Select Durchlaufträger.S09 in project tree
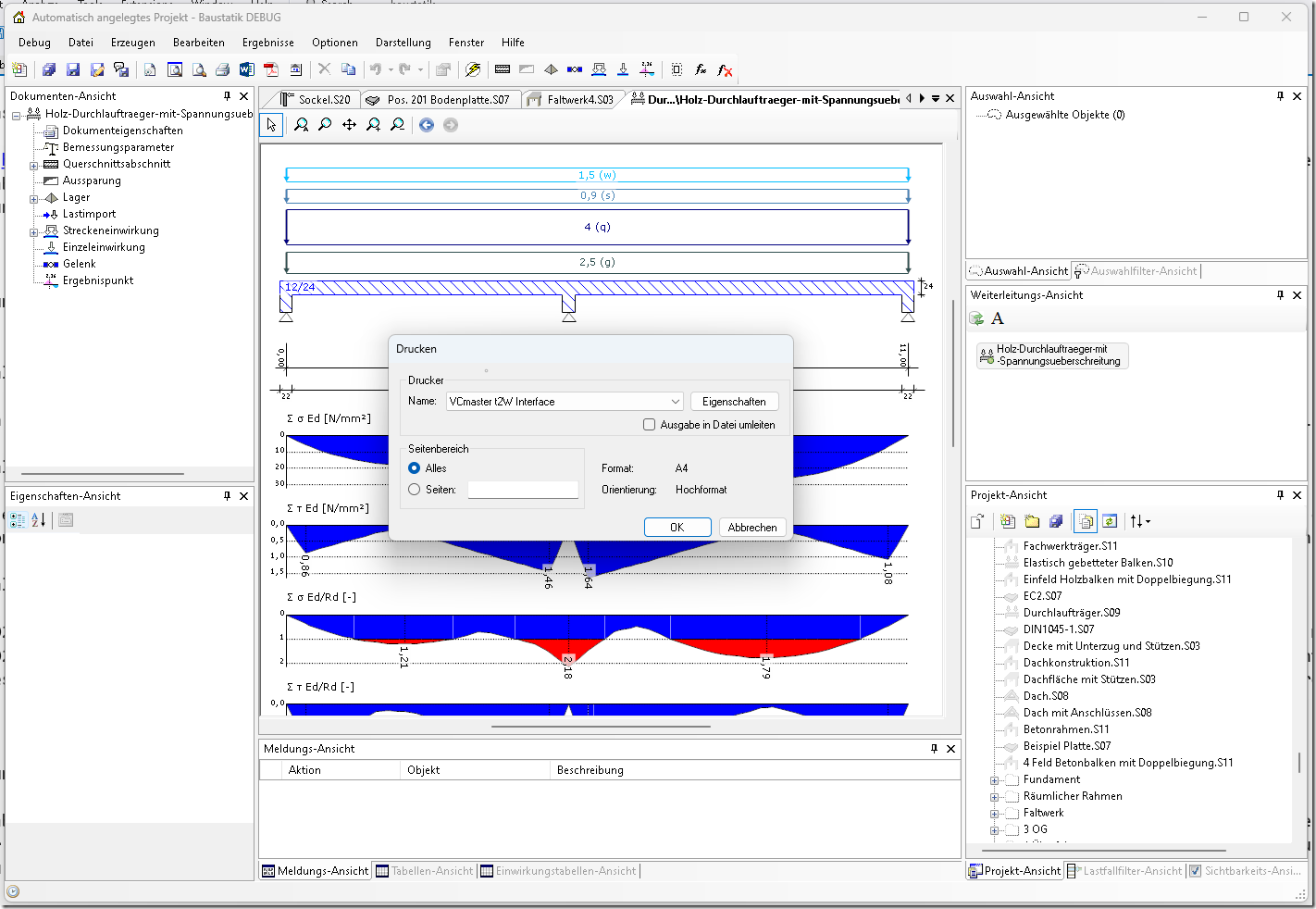The width and height of the screenshot is (1316, 909). coord(1072,614)
